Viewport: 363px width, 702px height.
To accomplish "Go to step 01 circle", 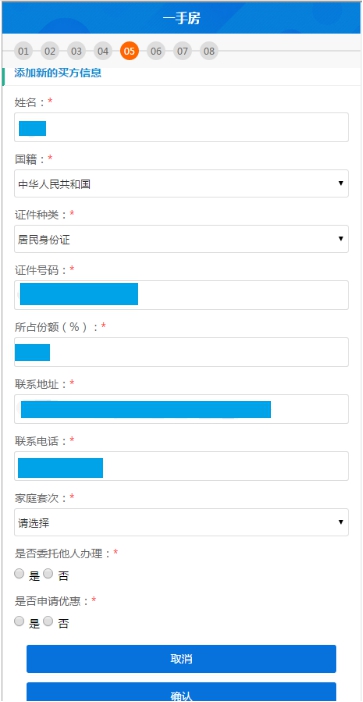I will pyautogui.click(x=23, y=51).
